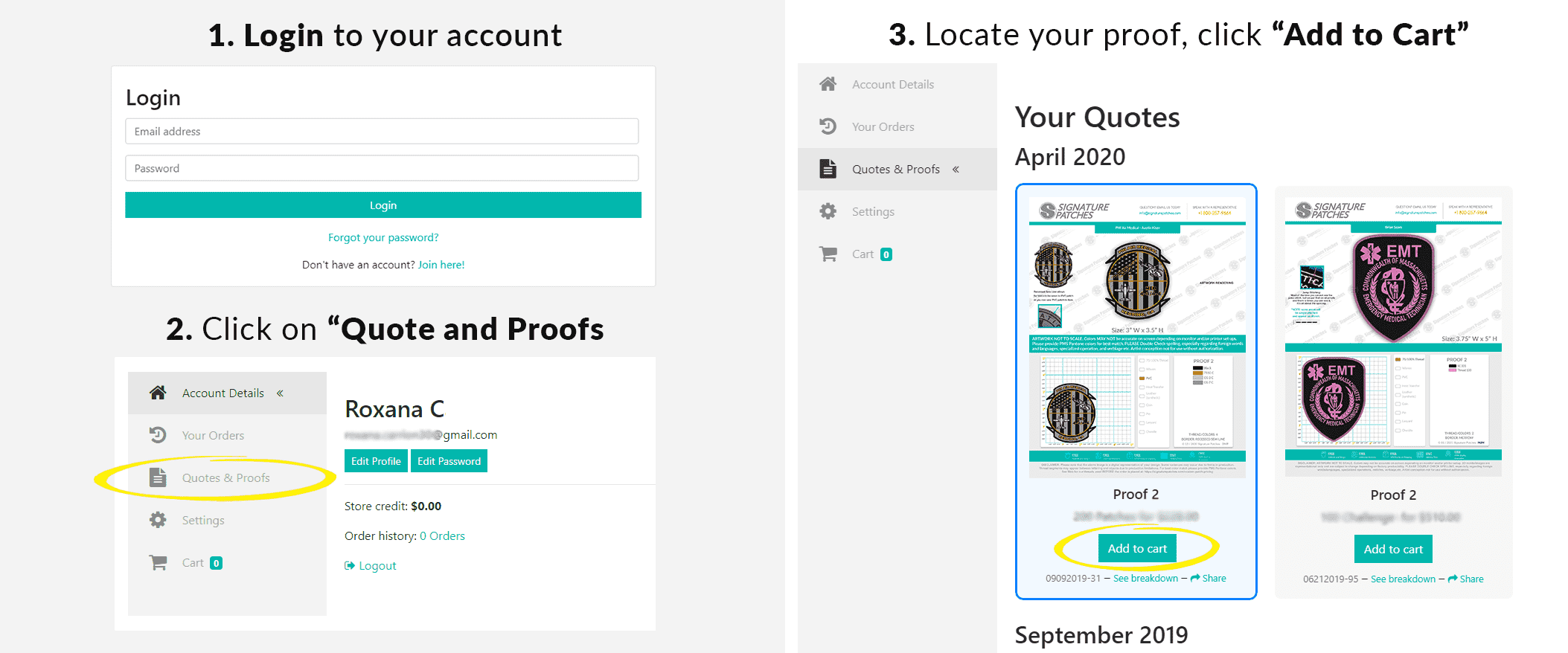Click the home icon beside Account Details

[x=158, y=392]
